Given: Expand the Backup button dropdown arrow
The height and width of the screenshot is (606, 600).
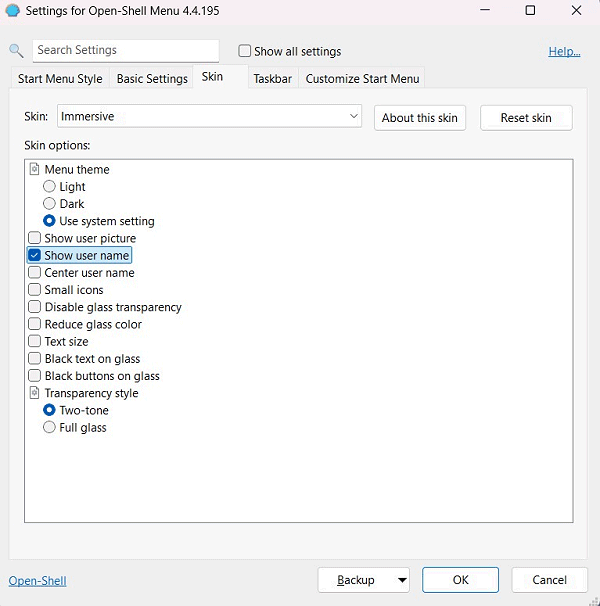Looking at the screenshot, I should tap(402, 580).
